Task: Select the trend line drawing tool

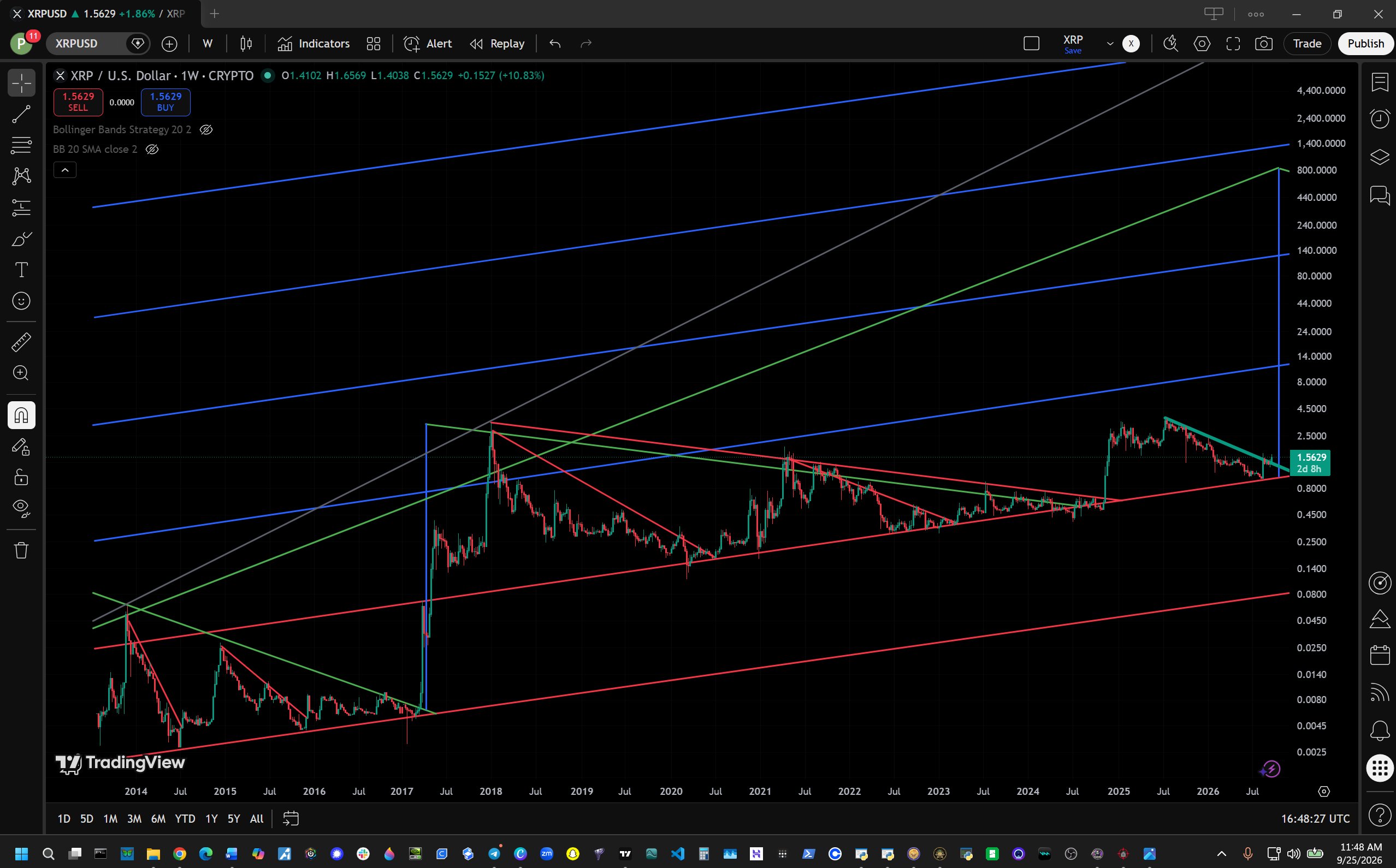Action: pyautogui.click(x=21, y=114)
